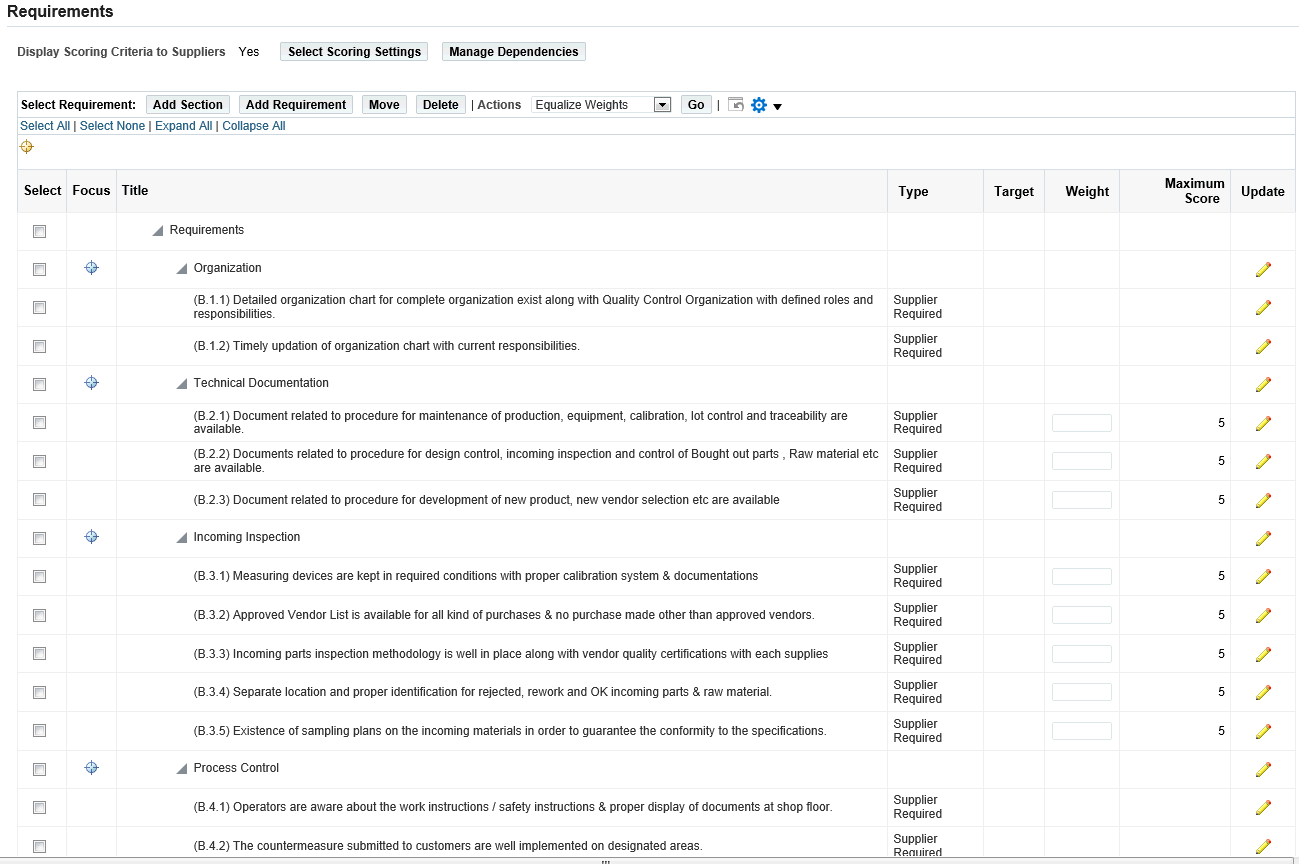This screenshot has height=864, width=1299.
Task: Edit requirement B.3.2 with pencil icon
Action: [1263, 615]
